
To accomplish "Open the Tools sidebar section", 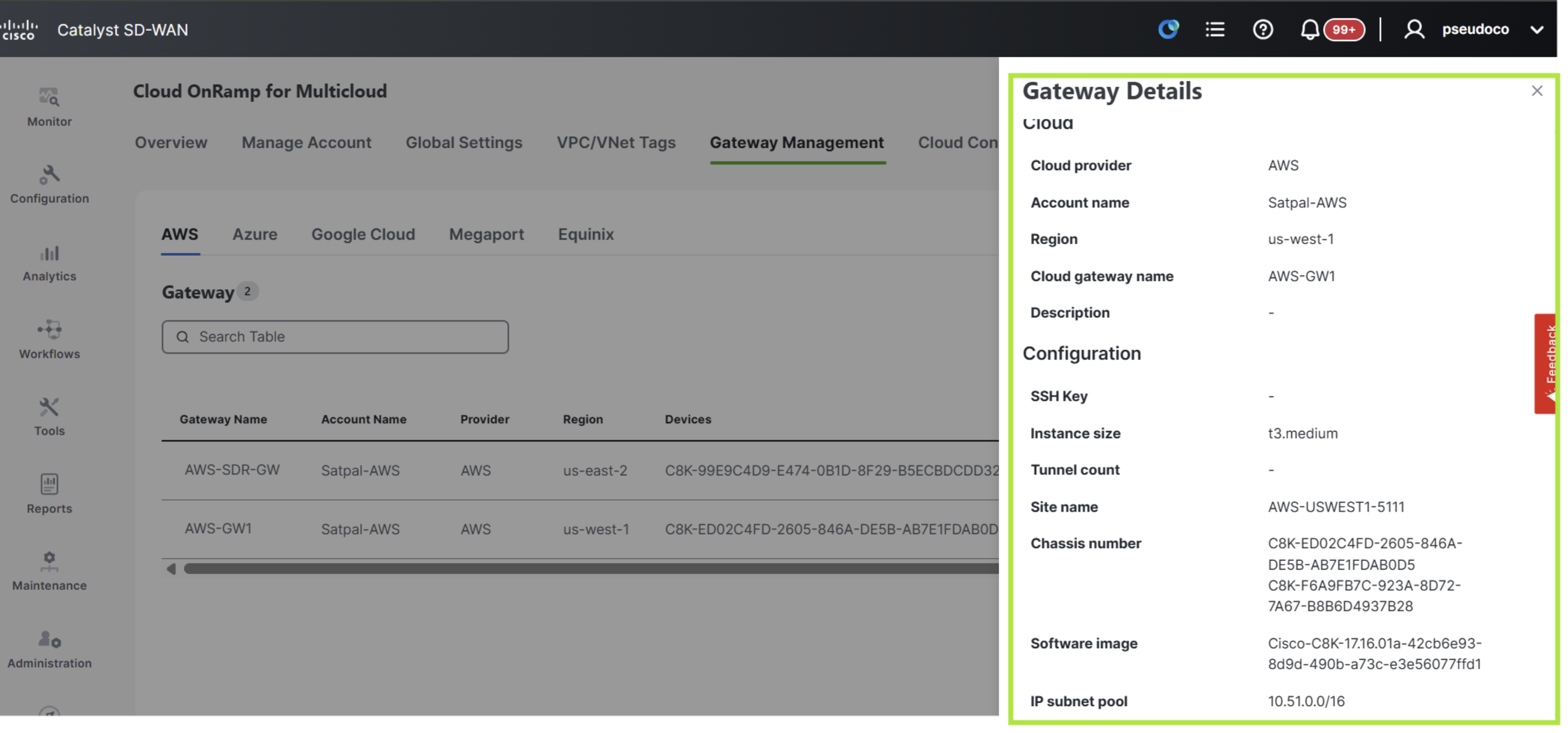I will pos(49,418).
